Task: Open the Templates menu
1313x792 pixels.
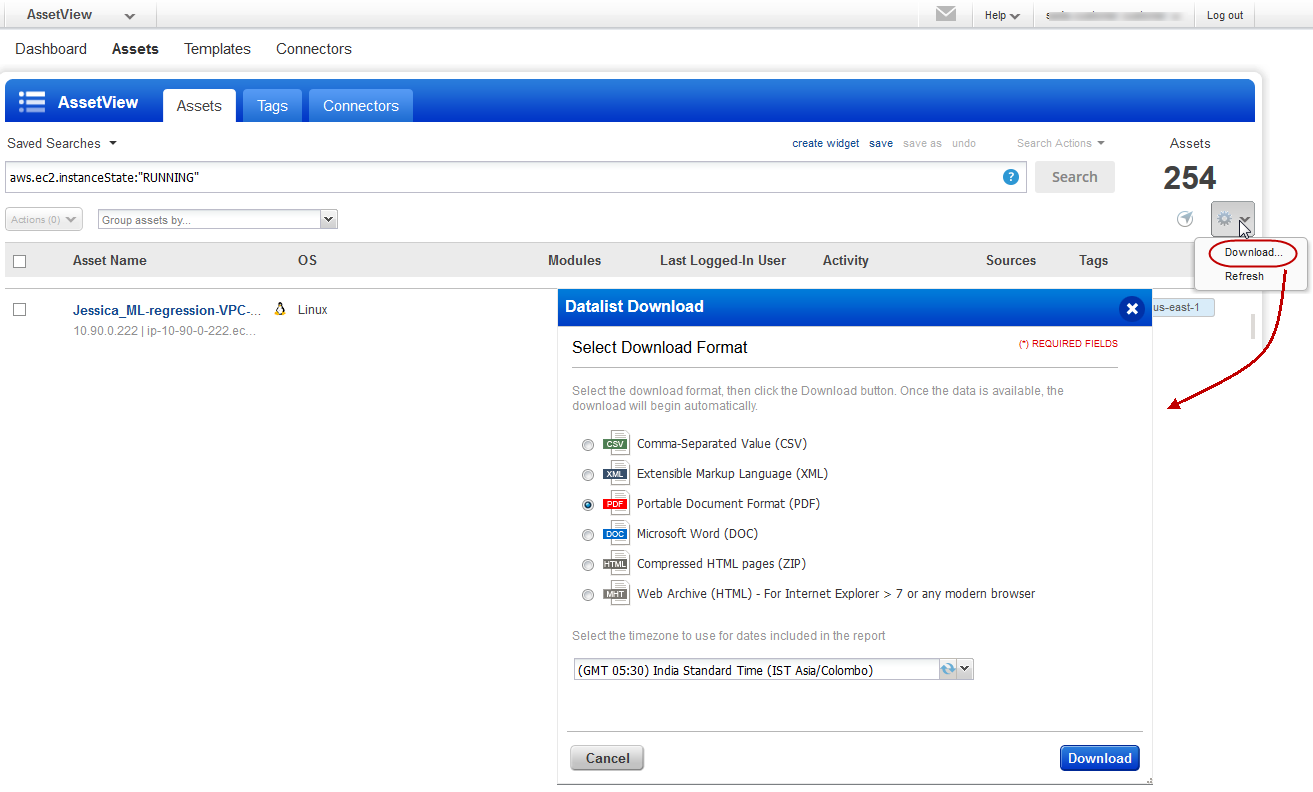Action: pos(217,49)
